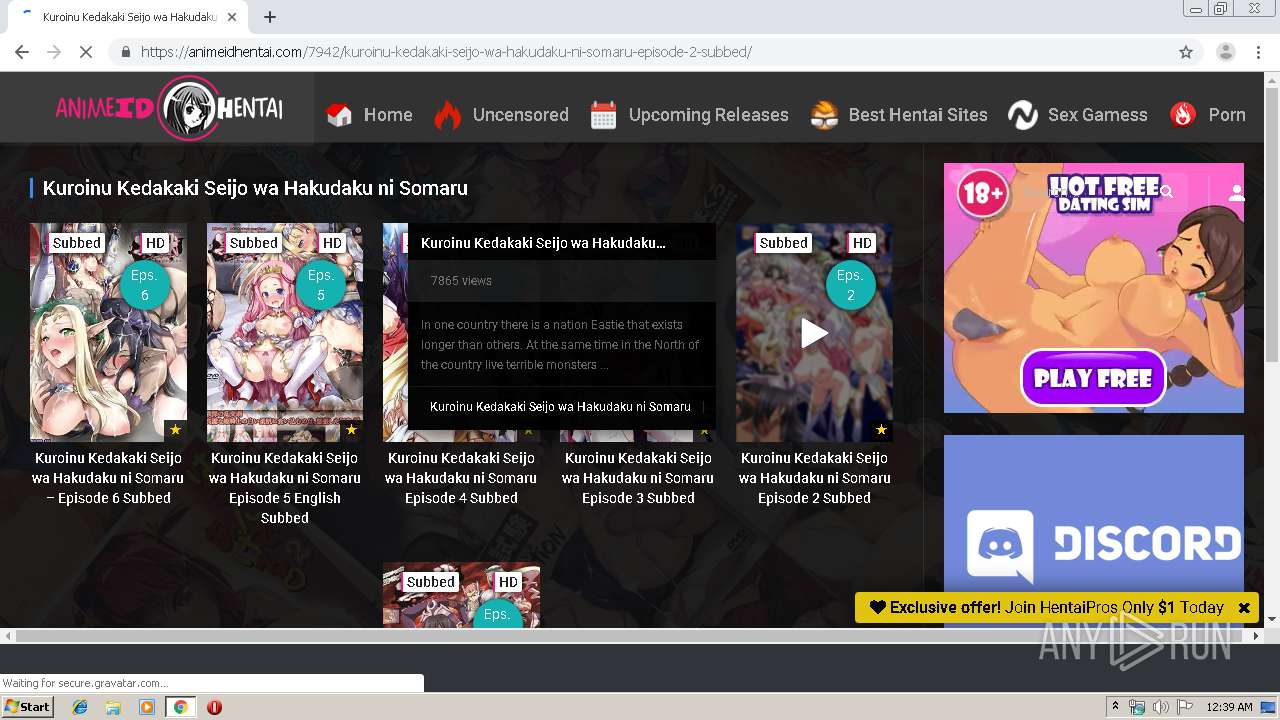This screenshot has height=720, width=1280.
Task: Click the red round taskbar icon
Action: tap(214, 707)
